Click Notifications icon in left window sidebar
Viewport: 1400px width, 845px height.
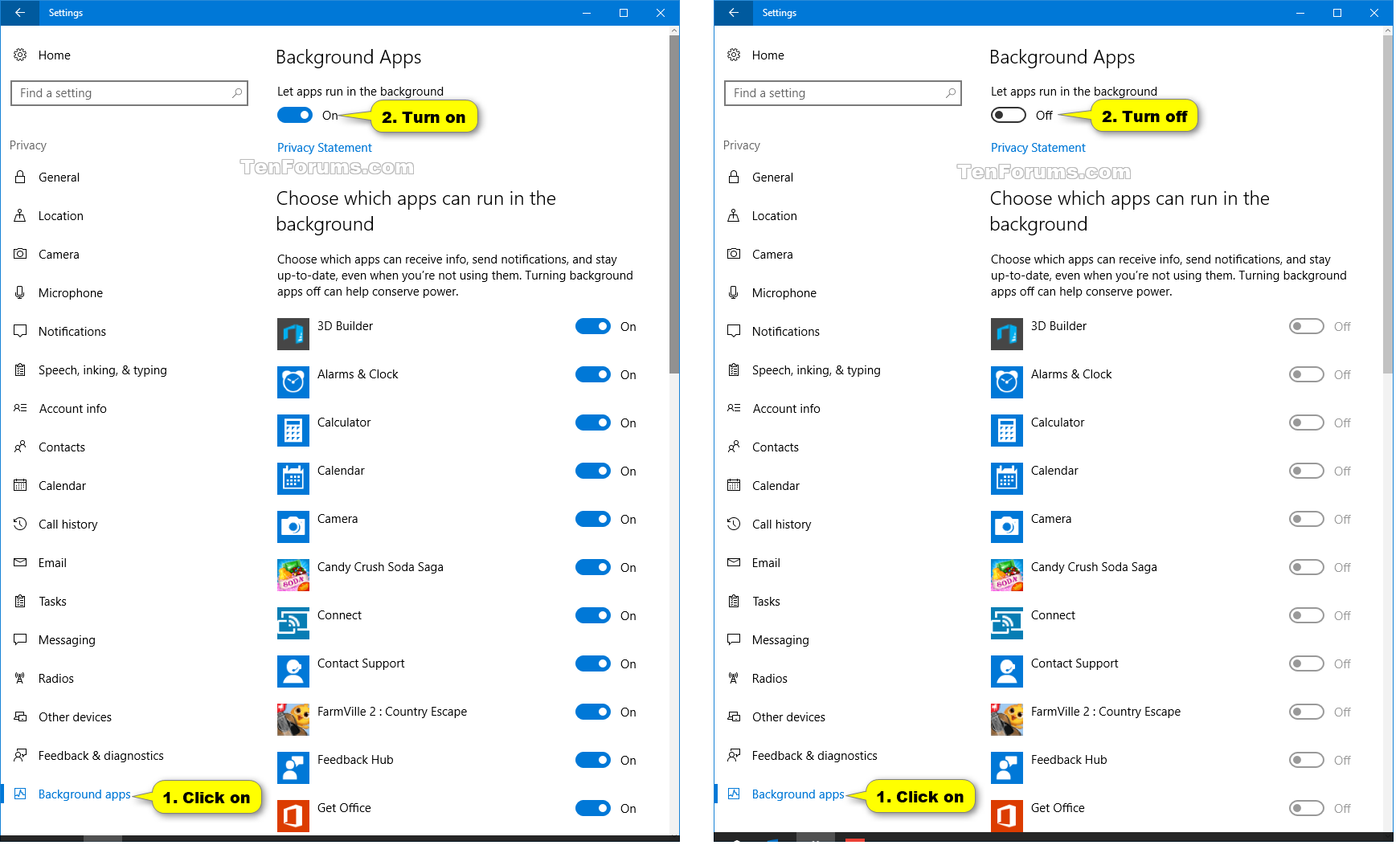pyautogui.click(x=20, y=331)
